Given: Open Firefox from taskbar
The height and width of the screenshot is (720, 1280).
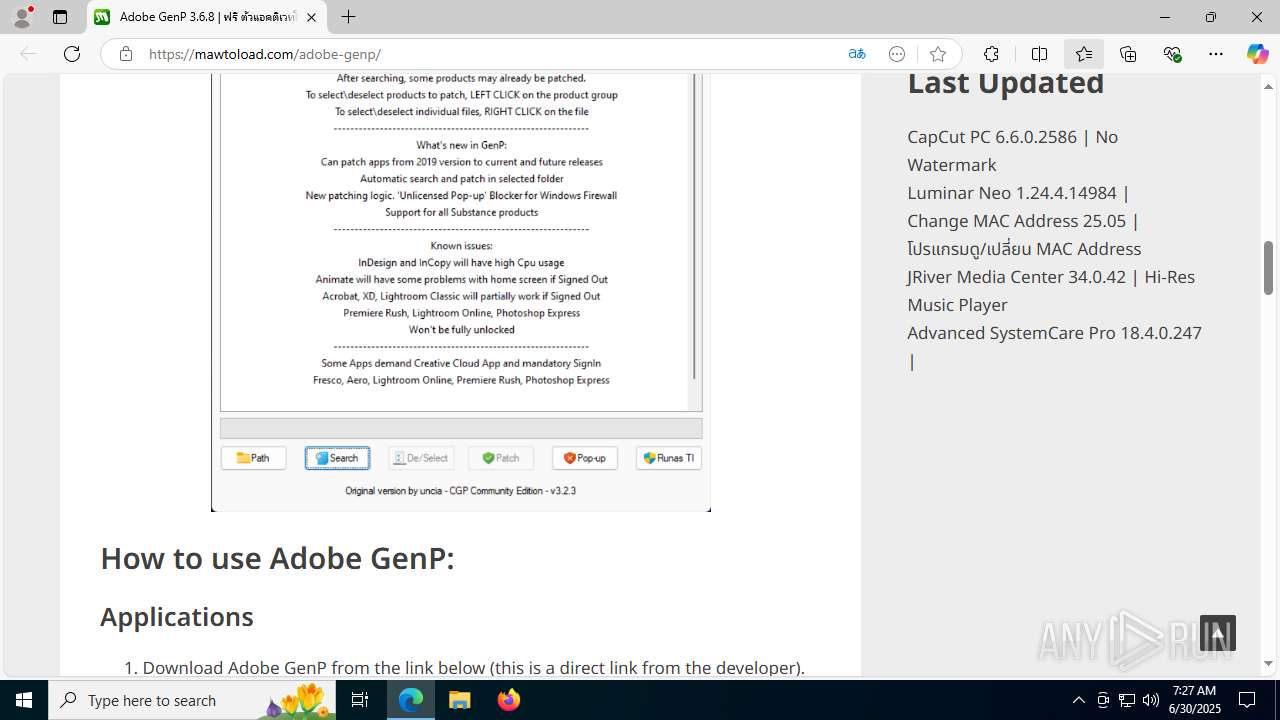Looking at the screenshot, I should coord(509,700).
